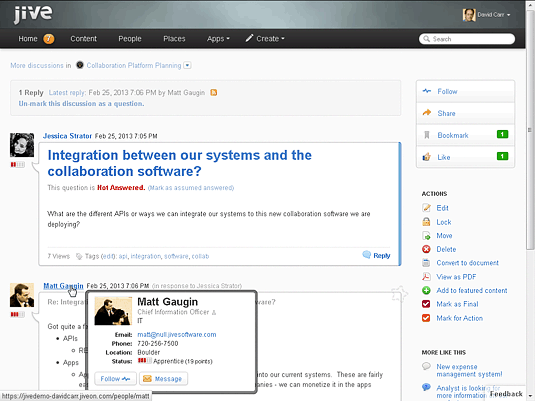The height and width of the screenshot is (401, 535).
Task: Click the Follow activity icon in sidebar
Action: tap(426, 91)
